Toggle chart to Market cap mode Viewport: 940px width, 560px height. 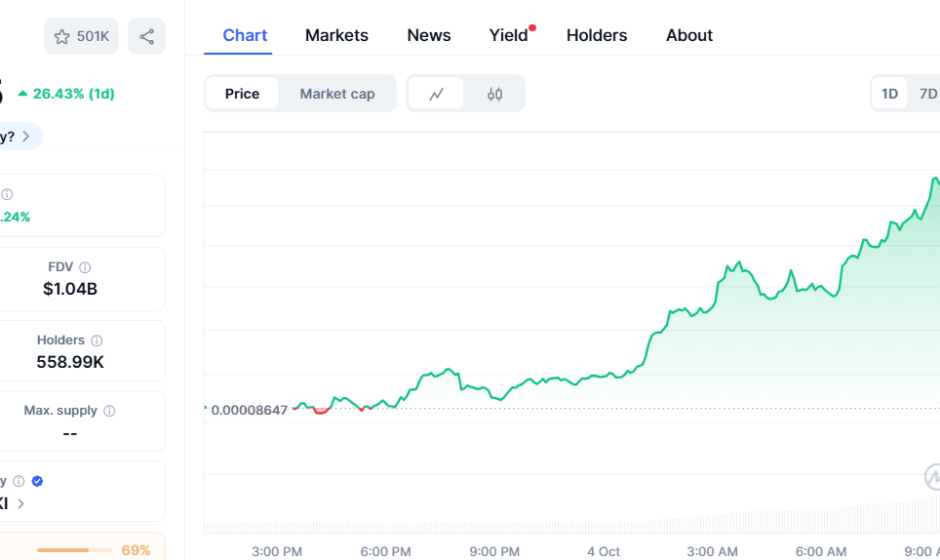[337, 94]
